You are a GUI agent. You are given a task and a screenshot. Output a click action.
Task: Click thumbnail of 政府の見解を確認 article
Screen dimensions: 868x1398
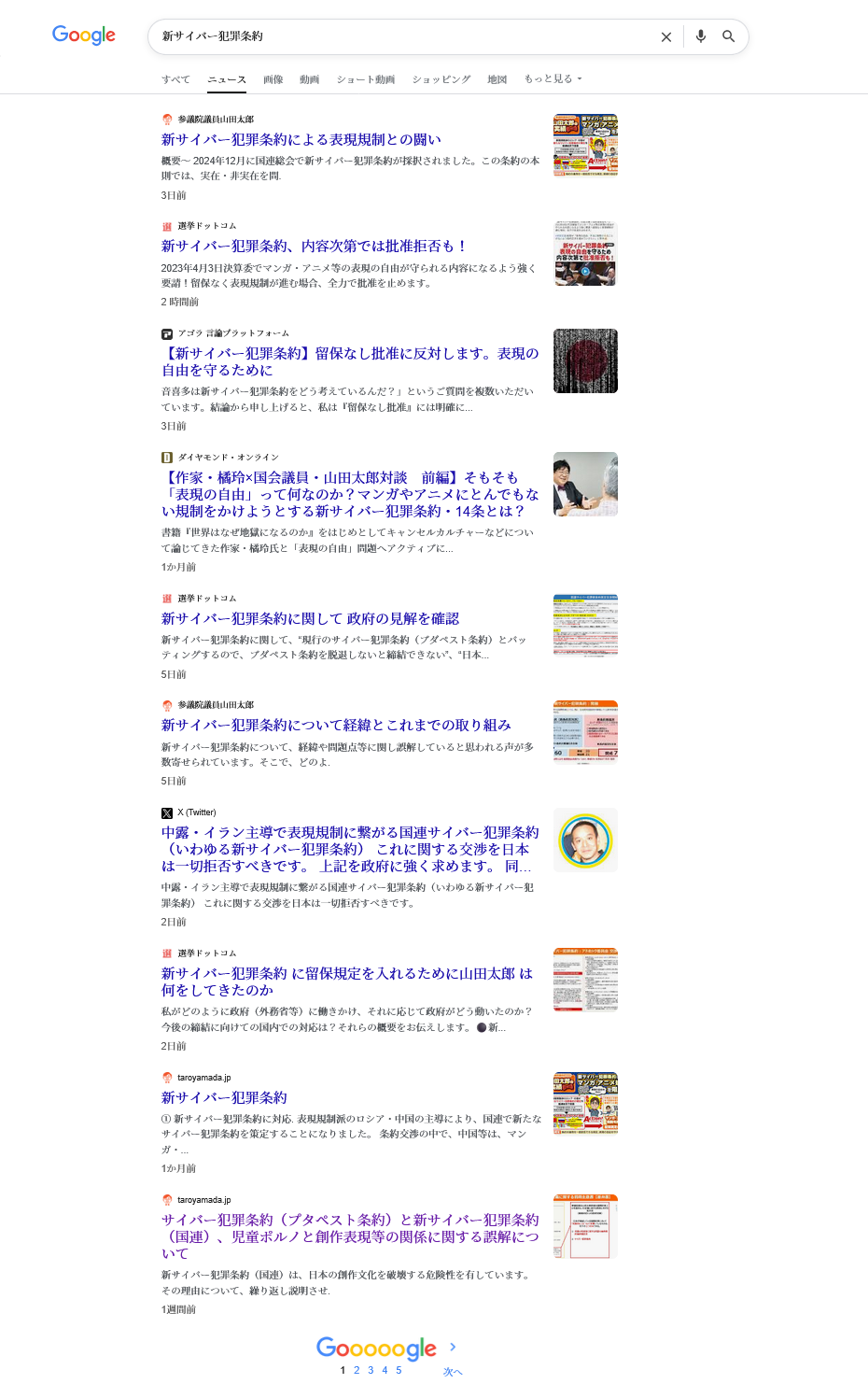click(585, 626)
